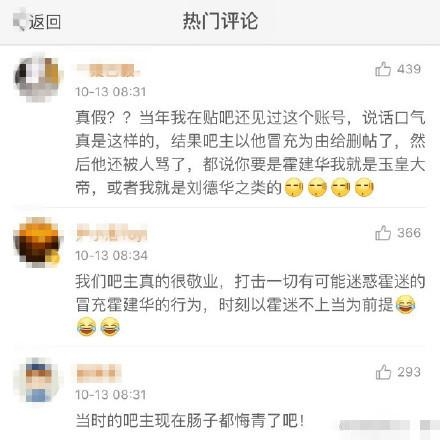Screen dimensions: 440x440
Task: Open the third commenter's avatar
Action: (37, 381)
